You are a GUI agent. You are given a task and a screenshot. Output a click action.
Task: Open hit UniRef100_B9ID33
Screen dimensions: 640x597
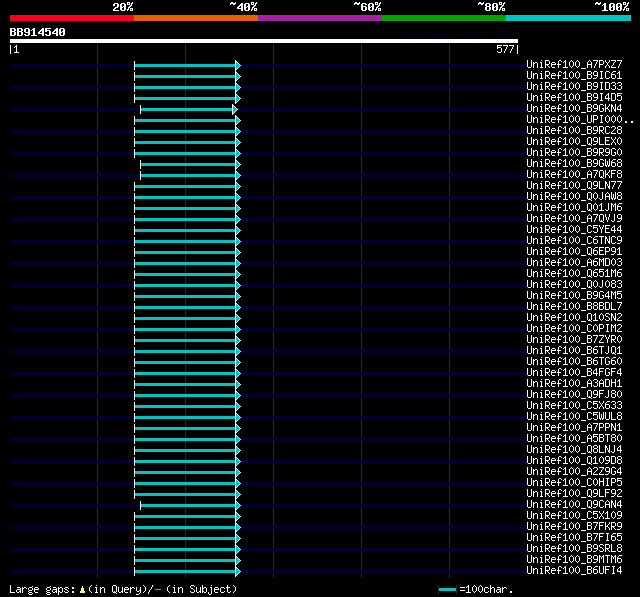[x=574, y=87]
